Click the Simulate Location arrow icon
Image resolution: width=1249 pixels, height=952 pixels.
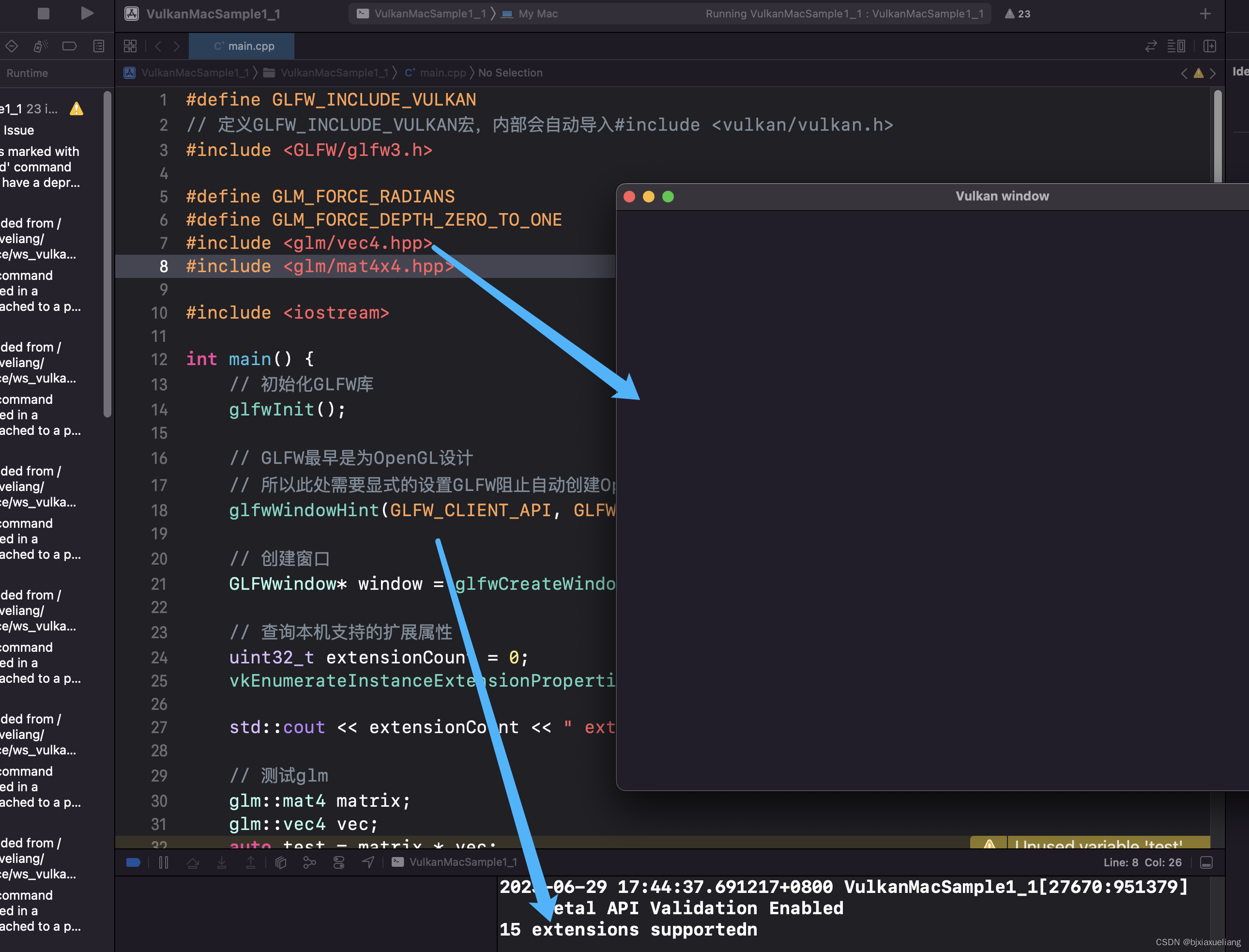tap(368, 862)
